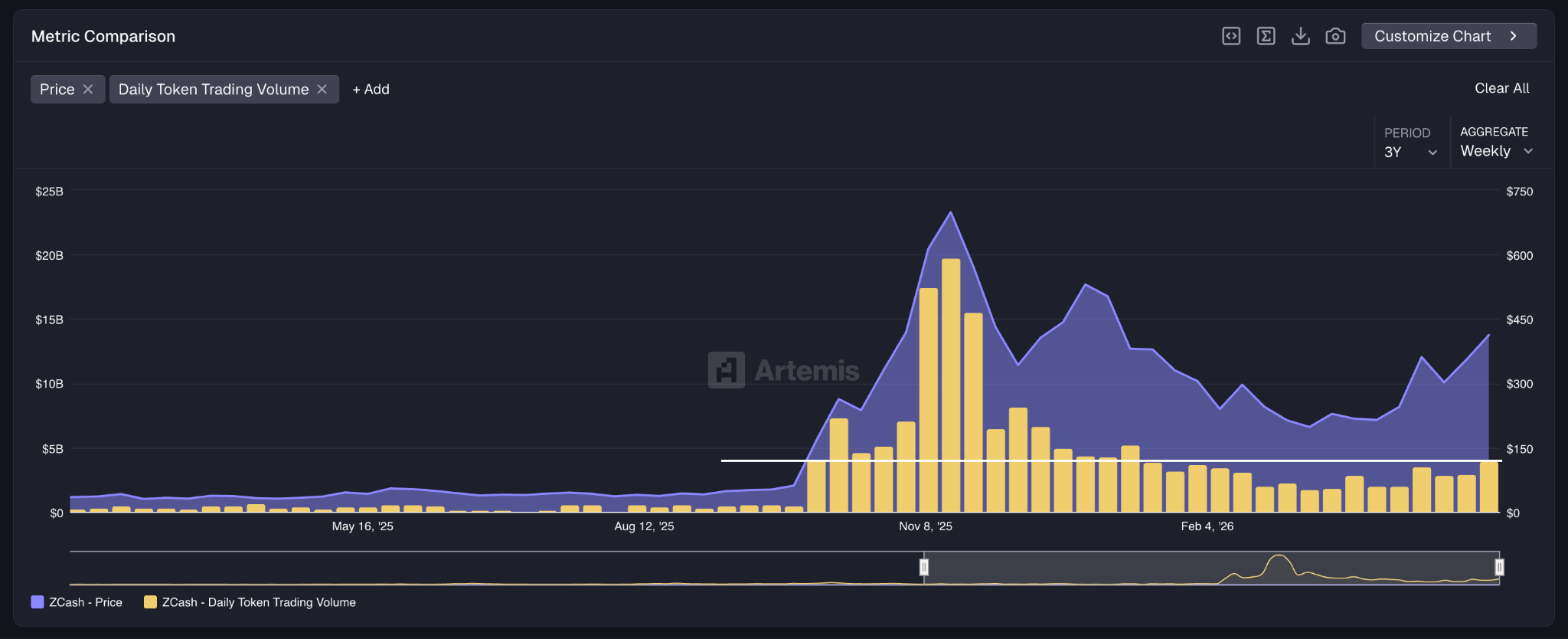The height and width of the screenshot is (639, 1568).
Task: Toggle ZCash - Price legend series
Action: (77, 602)
